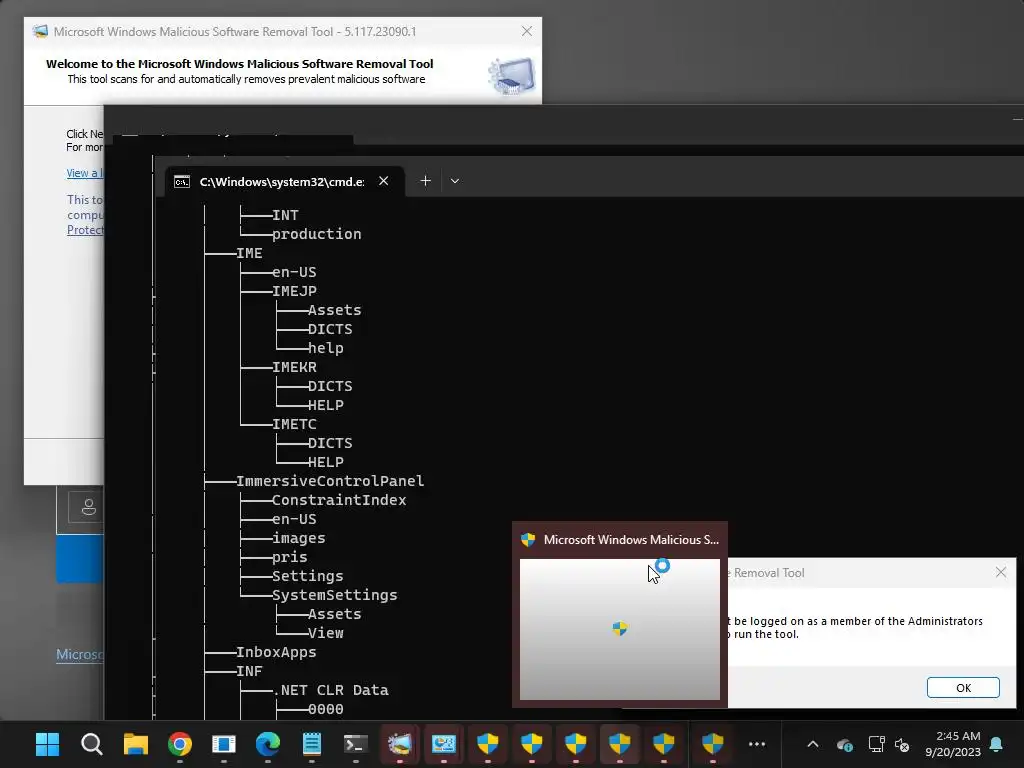Click the 'ConstraintIndex' entry
1024x768 pixels.
point(339,500)
